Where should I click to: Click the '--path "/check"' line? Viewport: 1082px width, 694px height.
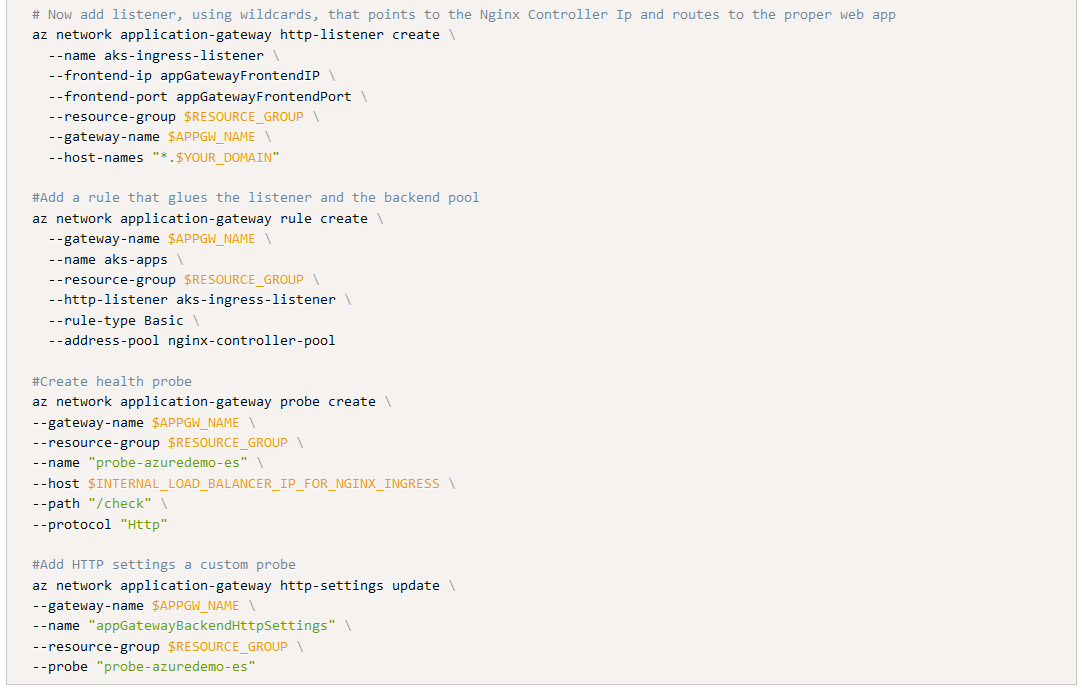[x=100, y=504]
